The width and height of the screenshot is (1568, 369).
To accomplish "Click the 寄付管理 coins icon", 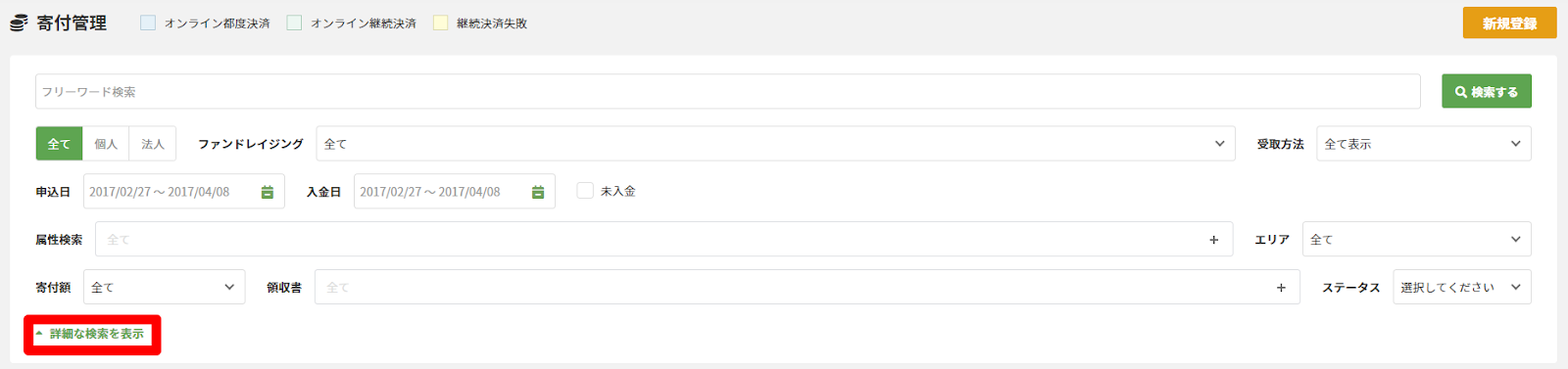I will pos(19,23).
